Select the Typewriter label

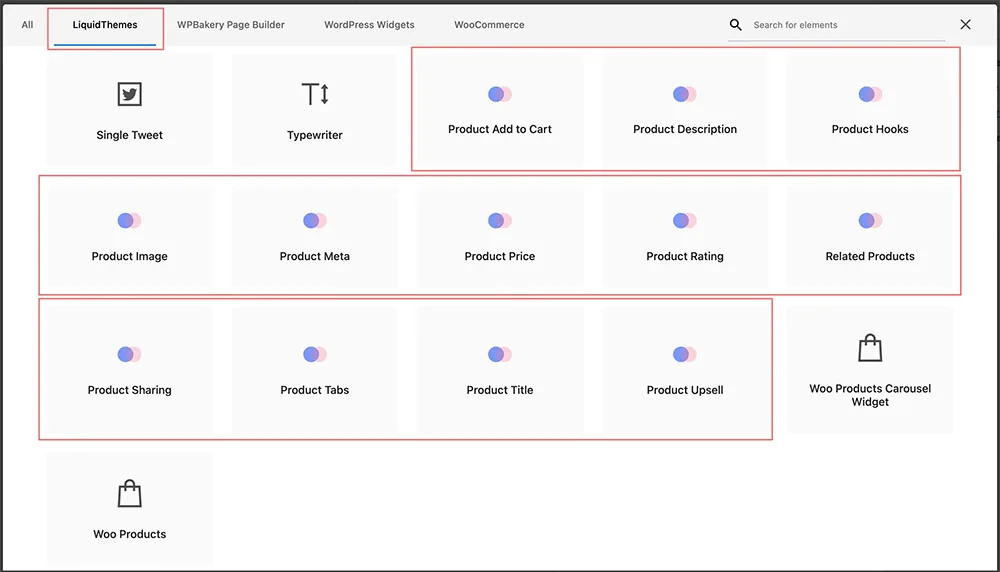[315, 135]
